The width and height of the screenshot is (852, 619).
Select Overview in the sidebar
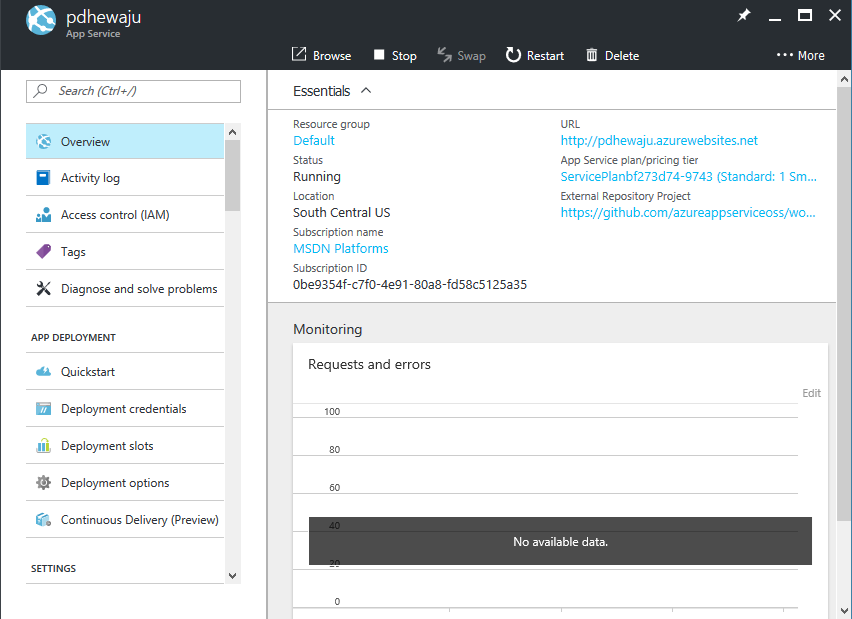pos(125,141)
